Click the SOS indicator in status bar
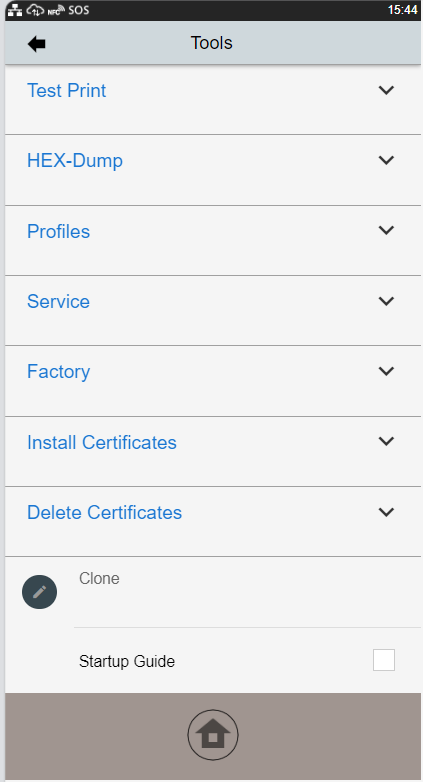 pos(79,10)
